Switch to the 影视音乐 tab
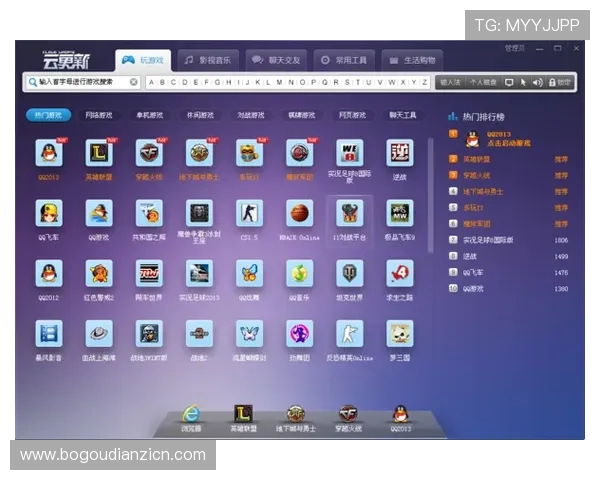The height and width of the screenshot is (480, 600). pos(210,60)
